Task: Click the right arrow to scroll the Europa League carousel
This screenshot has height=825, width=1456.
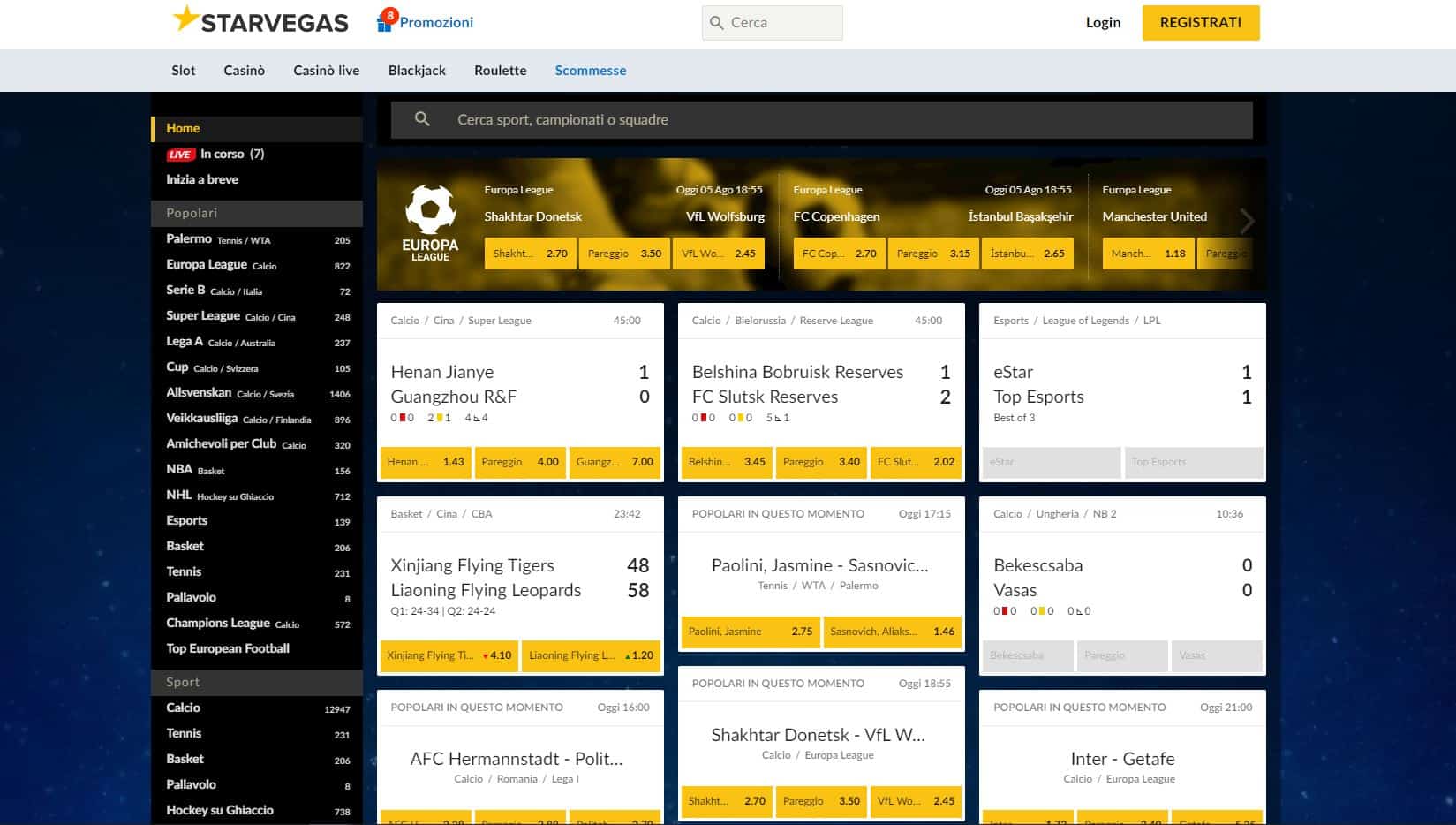Action: click(1248, 222)
